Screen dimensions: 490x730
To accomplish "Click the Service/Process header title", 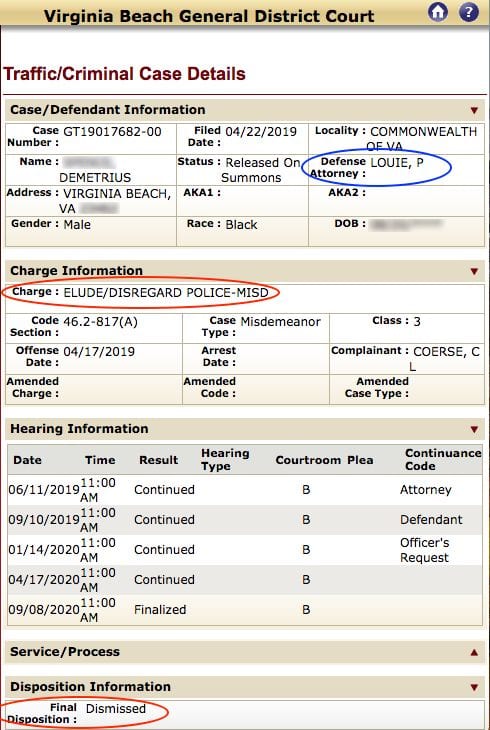I will 65,652.
